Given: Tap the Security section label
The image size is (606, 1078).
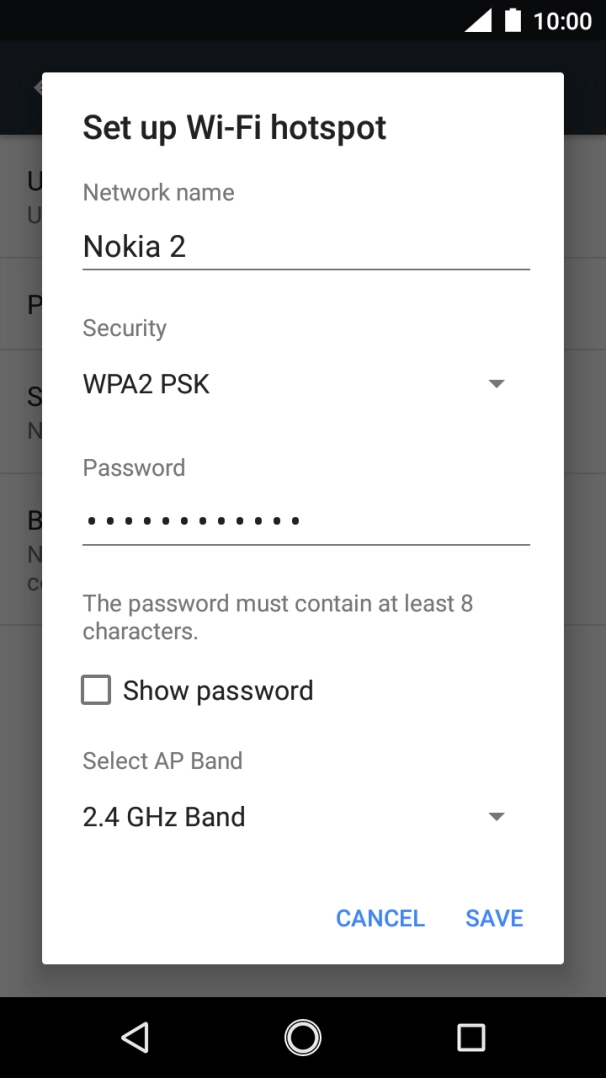Looking at the screenshot, I should [x=124, y=327].
